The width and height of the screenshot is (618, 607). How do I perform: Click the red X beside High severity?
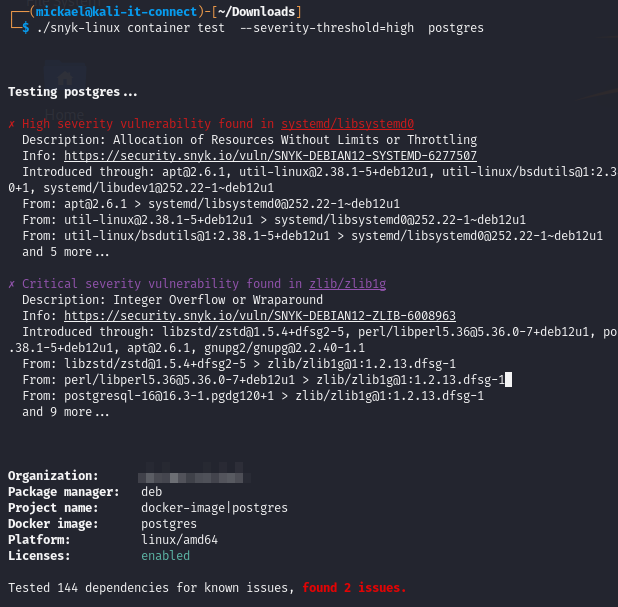coord(11,124)
